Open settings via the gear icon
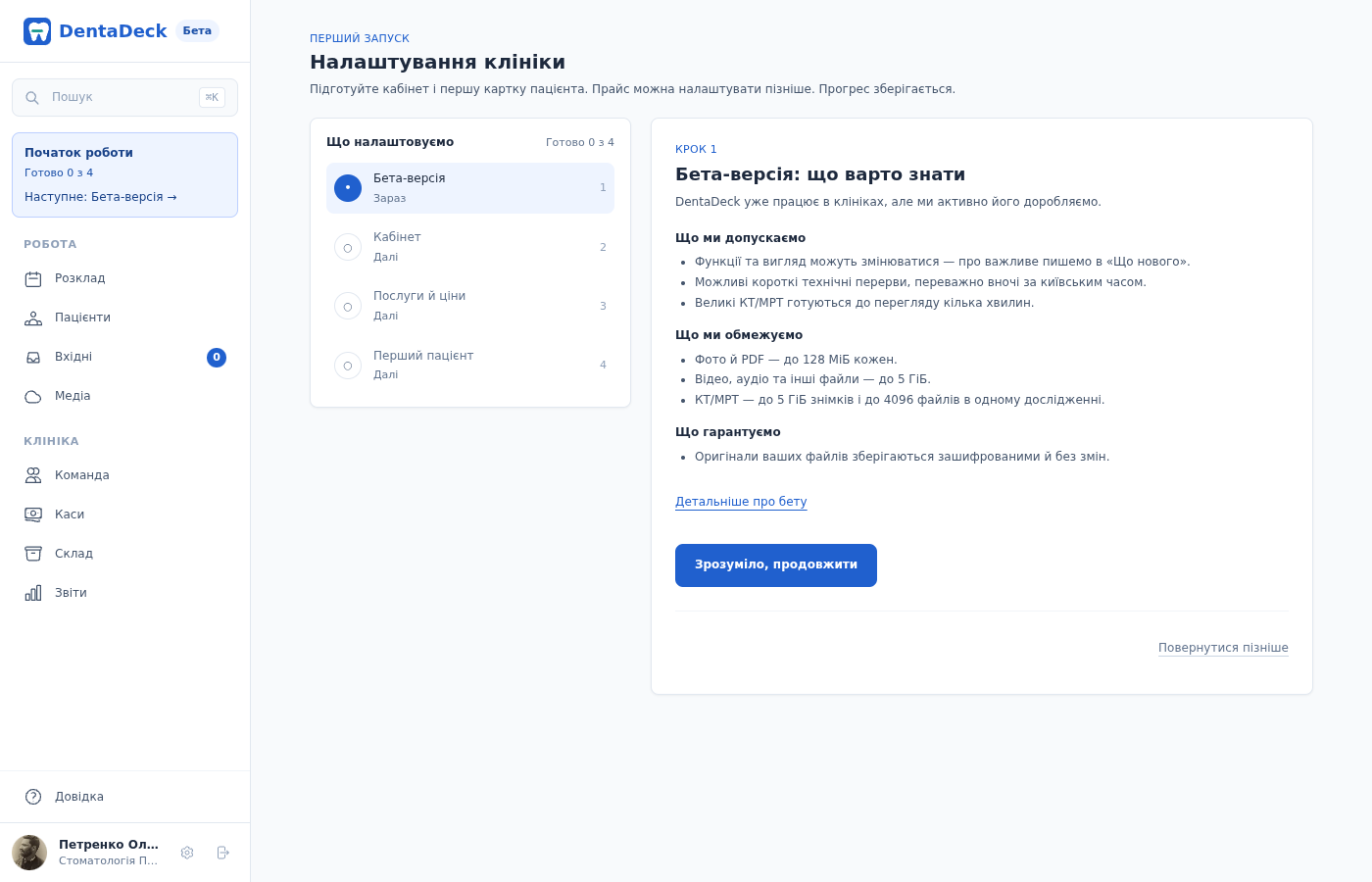The height and width of the screenshot is (882, 1372). (187, 853)
